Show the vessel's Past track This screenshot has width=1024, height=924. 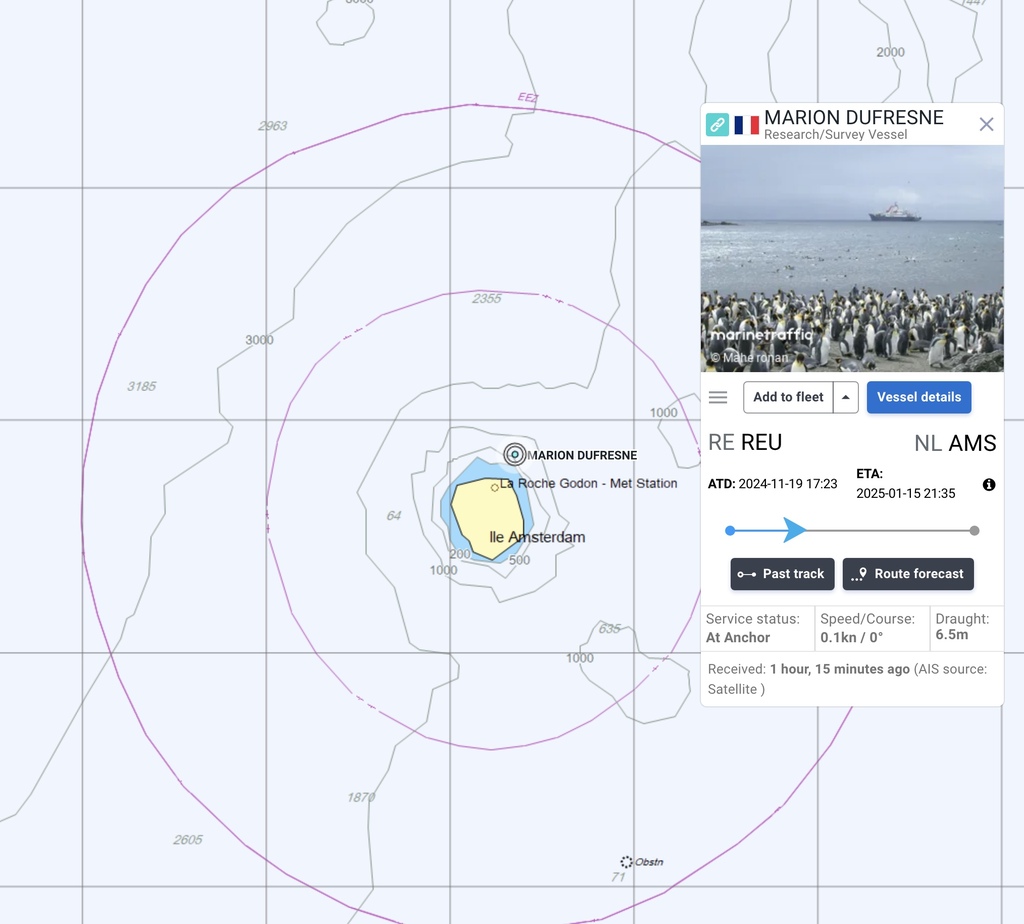pyautogui.click(x=782, y=574)
